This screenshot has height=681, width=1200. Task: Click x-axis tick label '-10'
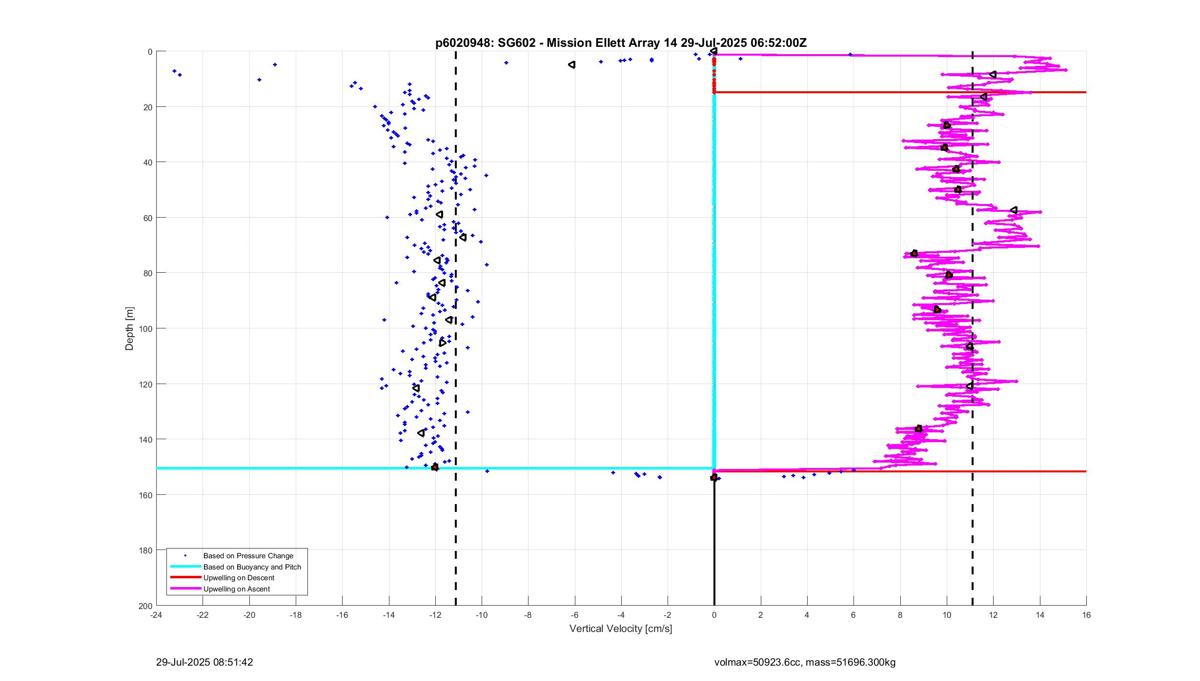(x=482, y=615)
